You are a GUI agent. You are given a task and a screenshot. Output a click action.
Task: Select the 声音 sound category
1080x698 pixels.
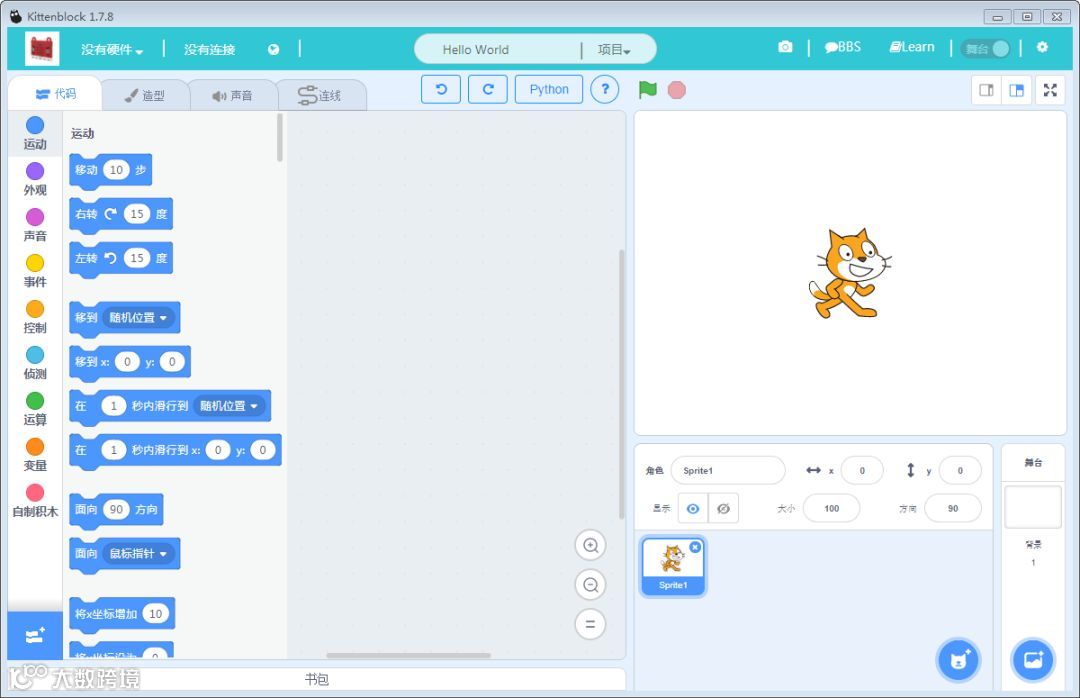[x=35, y=226]
